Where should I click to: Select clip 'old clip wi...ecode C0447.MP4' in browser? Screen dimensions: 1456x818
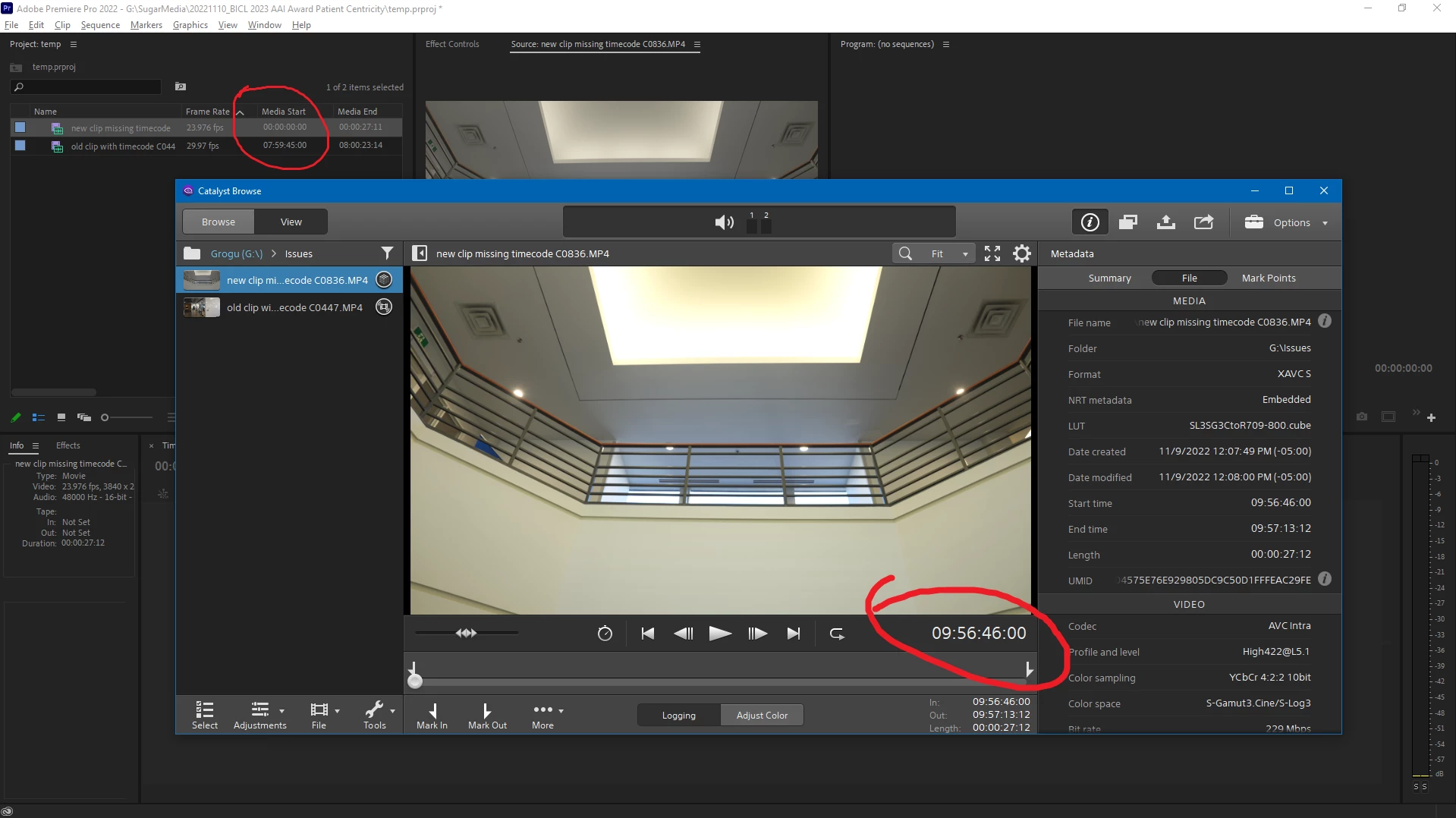(x=289, y=307)
